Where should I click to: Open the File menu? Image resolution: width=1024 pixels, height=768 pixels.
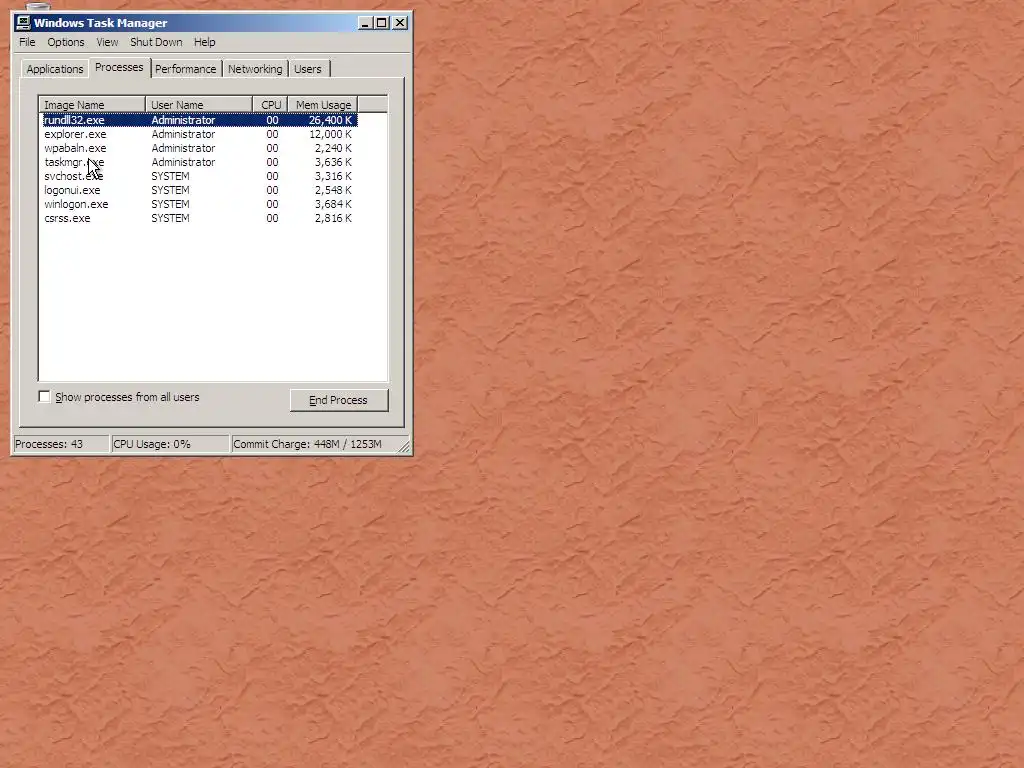(x=27, y=42)
